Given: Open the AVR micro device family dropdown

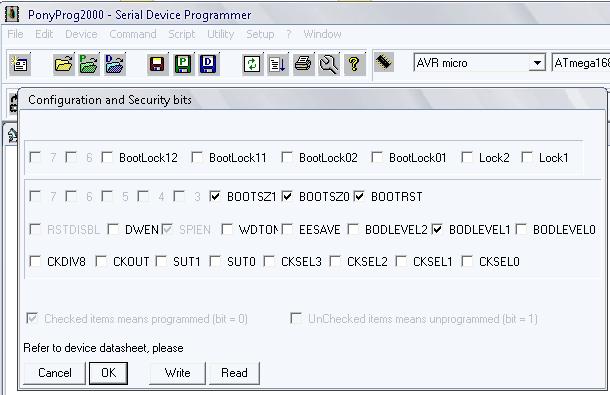Looking at the screenshot, I should [537, 63].
